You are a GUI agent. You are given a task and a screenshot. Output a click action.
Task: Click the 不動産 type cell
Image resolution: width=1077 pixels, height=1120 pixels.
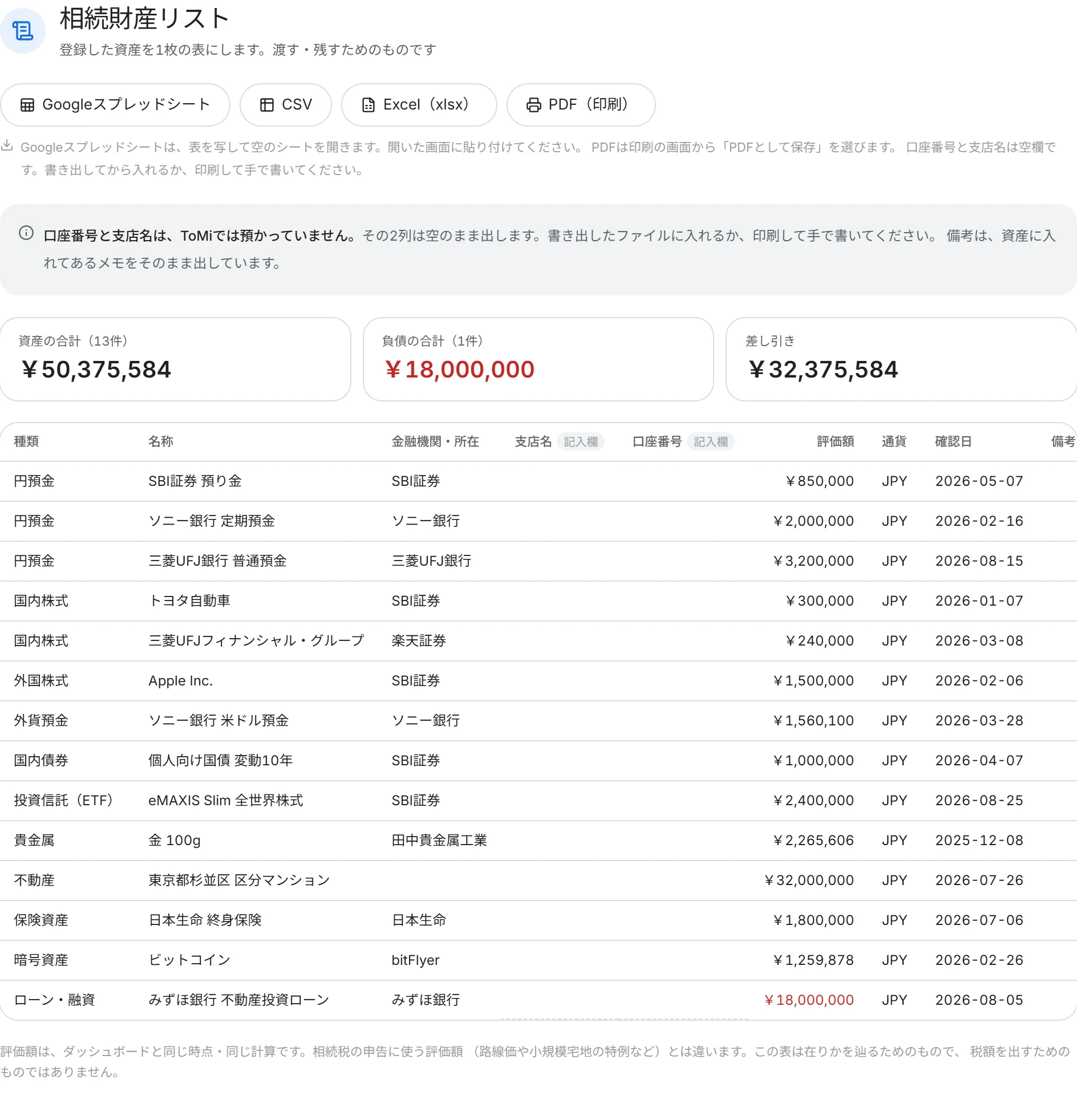pos(34,881)
